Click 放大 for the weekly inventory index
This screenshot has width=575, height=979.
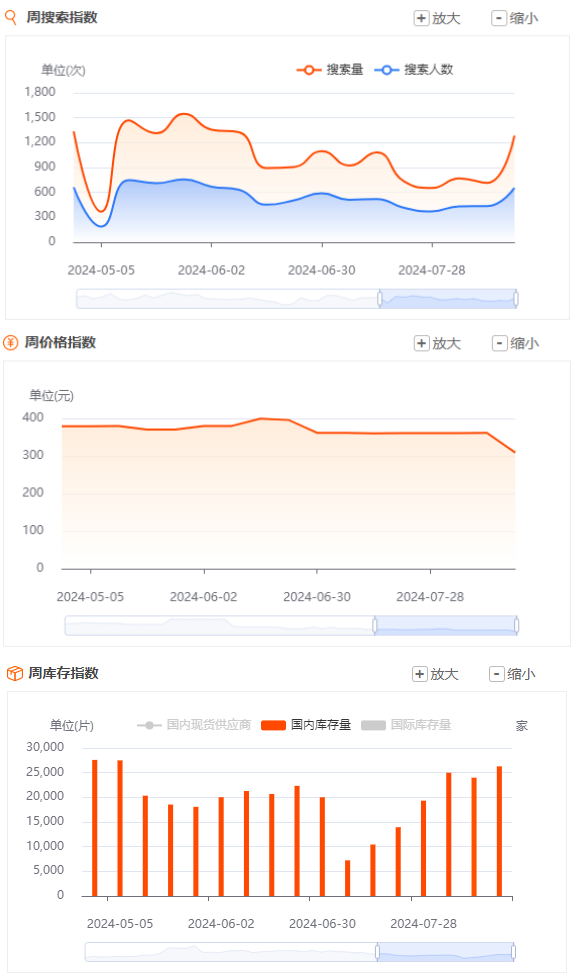click(x=435, y=674)
